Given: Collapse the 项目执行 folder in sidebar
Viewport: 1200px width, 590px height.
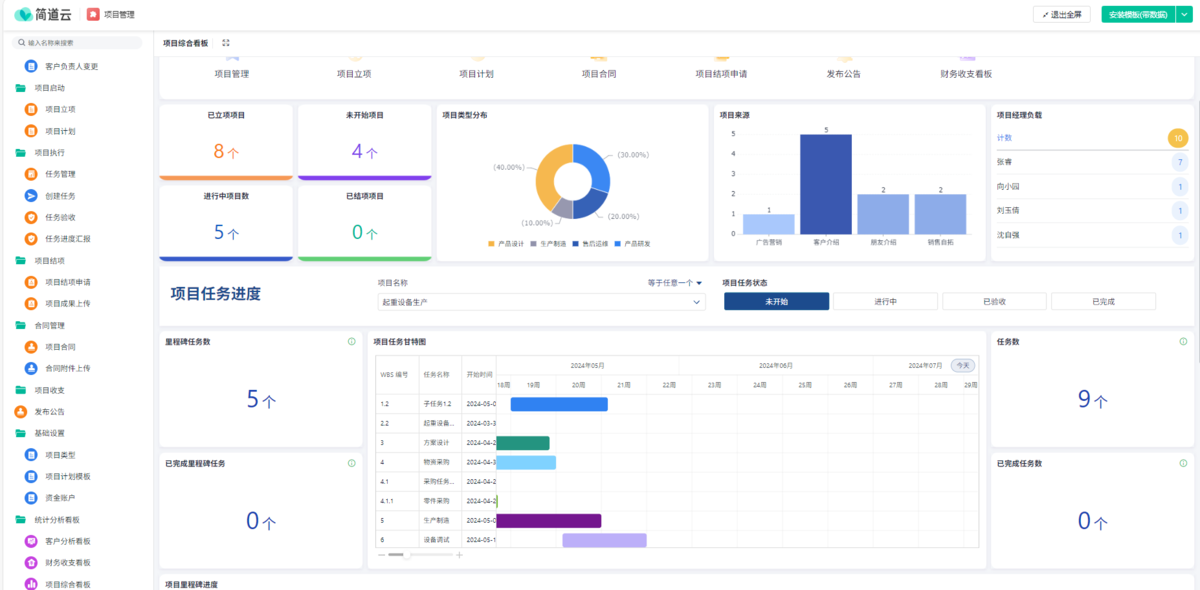Looking at the screenshot, I should pos(21,152).
